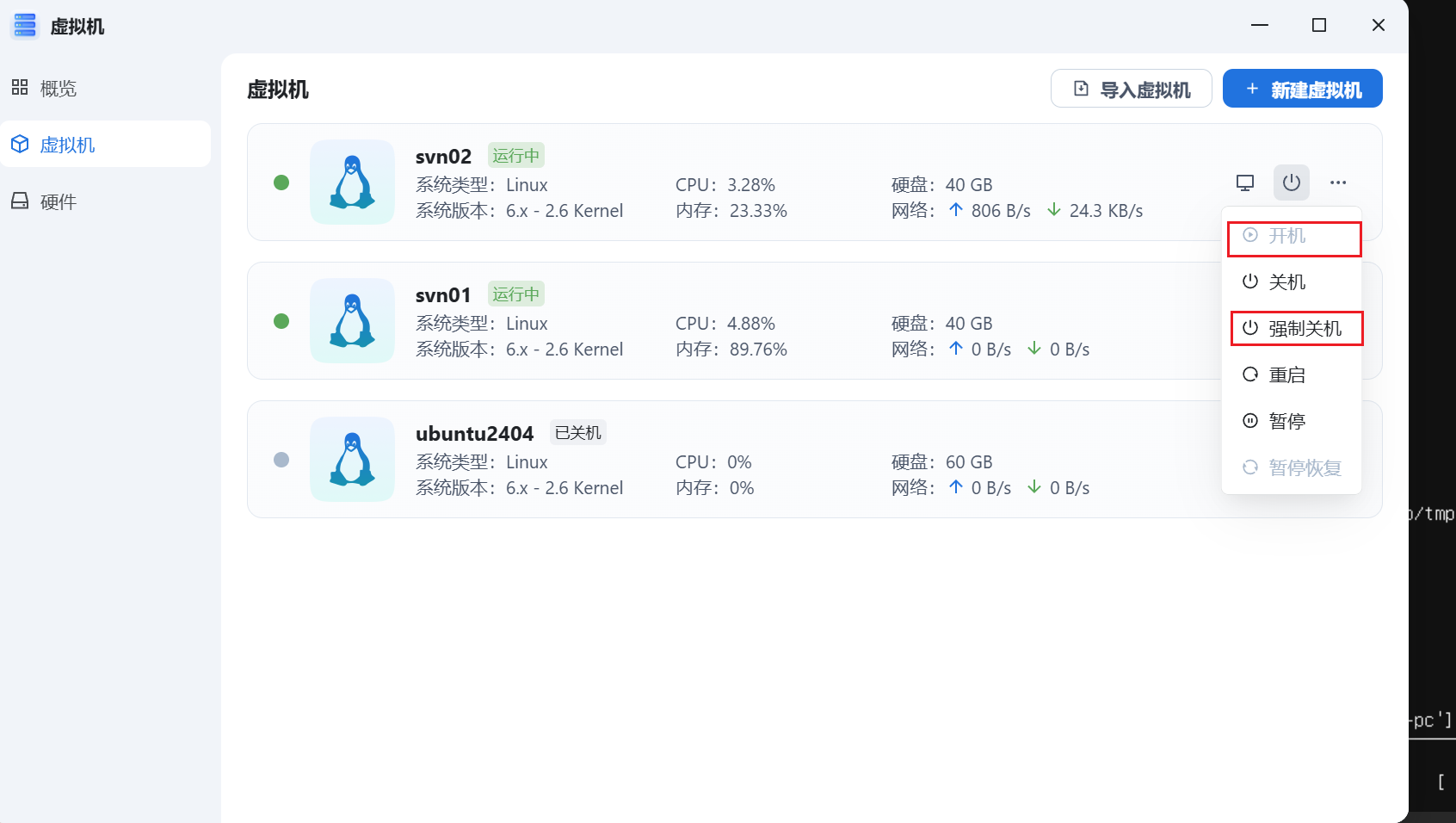1456x823 pixels.
Task: Close the 虚拟机 window
Action: (x=1379, y=25)
